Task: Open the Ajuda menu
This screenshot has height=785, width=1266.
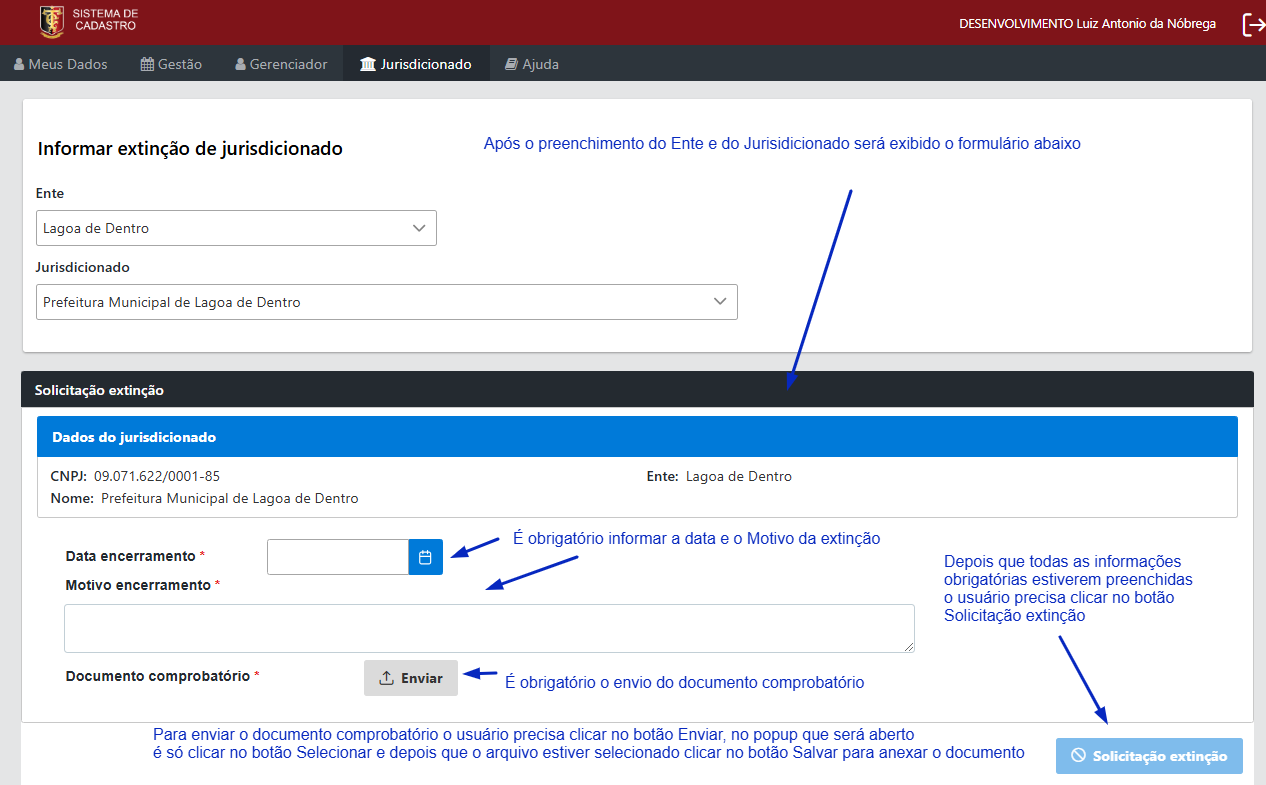Action: (532, 64)
